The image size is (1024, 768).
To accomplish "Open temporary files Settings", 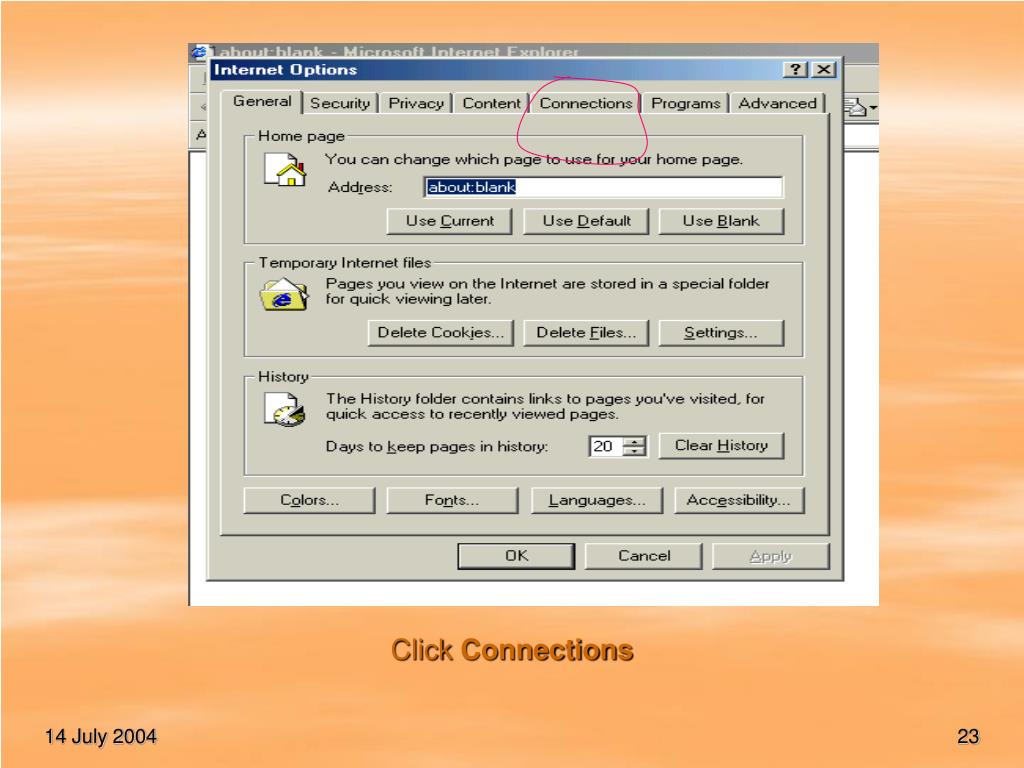I will tap(721, 332).
